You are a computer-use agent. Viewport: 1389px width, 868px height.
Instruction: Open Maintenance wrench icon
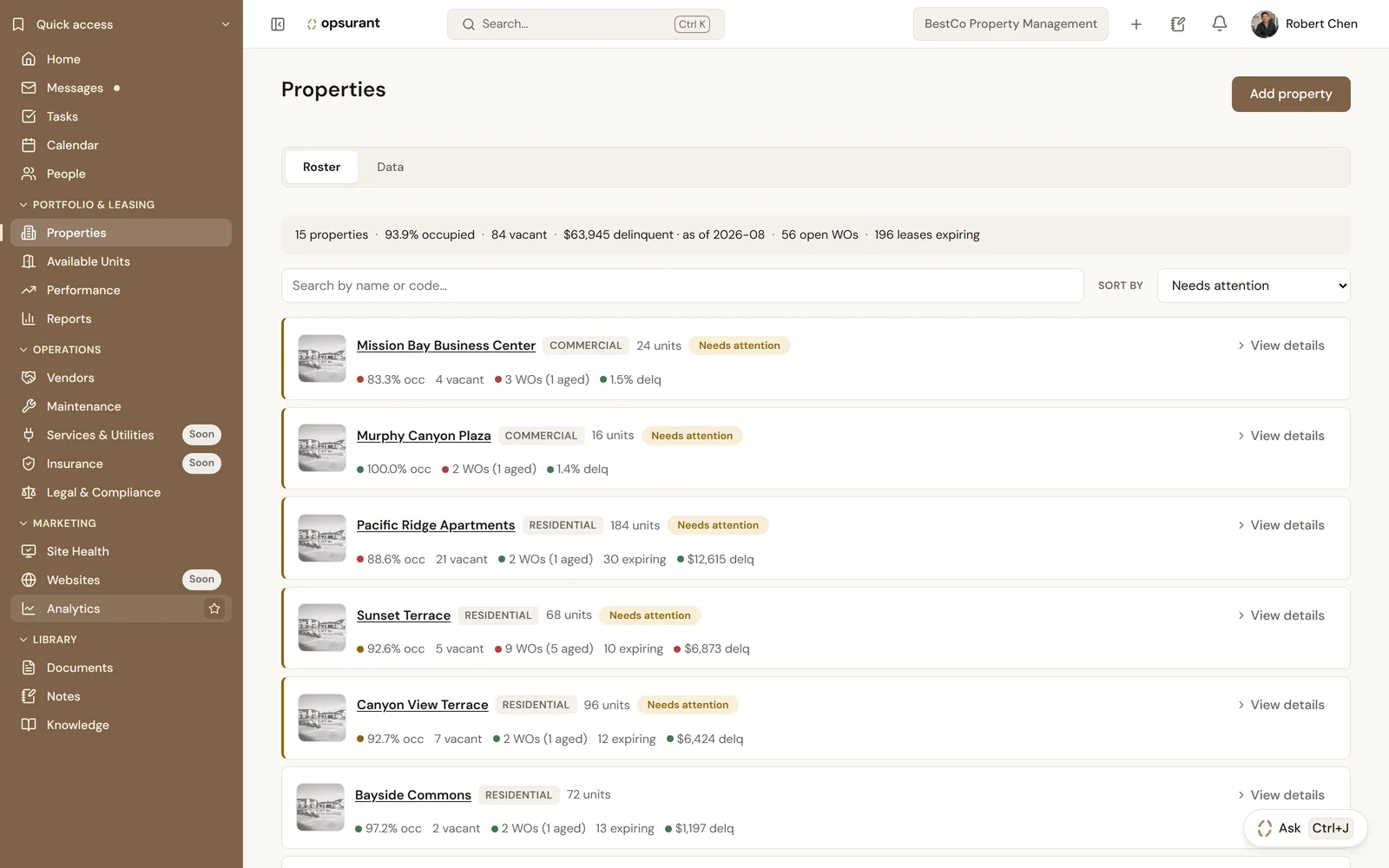[x=29, y=406]
